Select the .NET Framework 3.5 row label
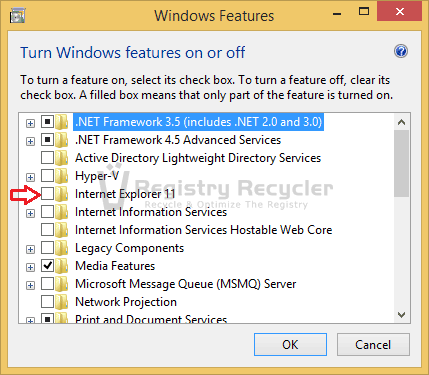The image size is (429, 375). (x=198, y=122)
